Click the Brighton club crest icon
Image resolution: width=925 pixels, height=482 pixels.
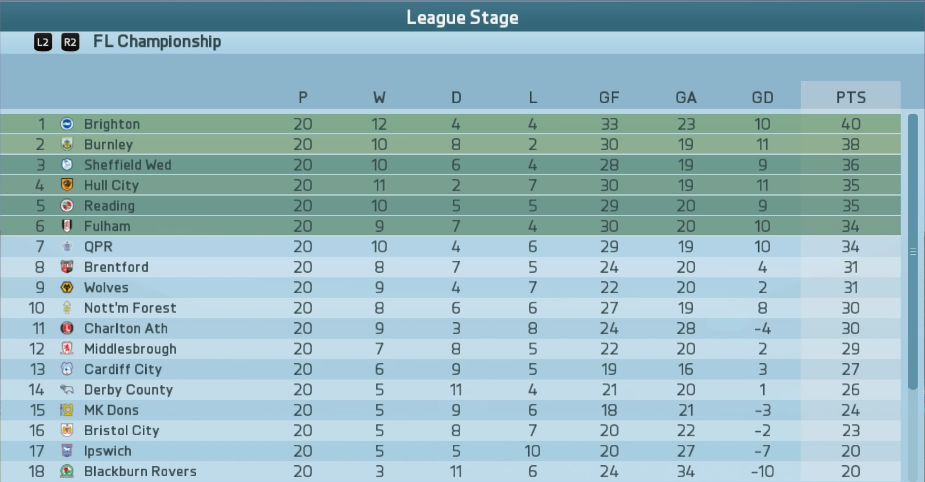67,124
